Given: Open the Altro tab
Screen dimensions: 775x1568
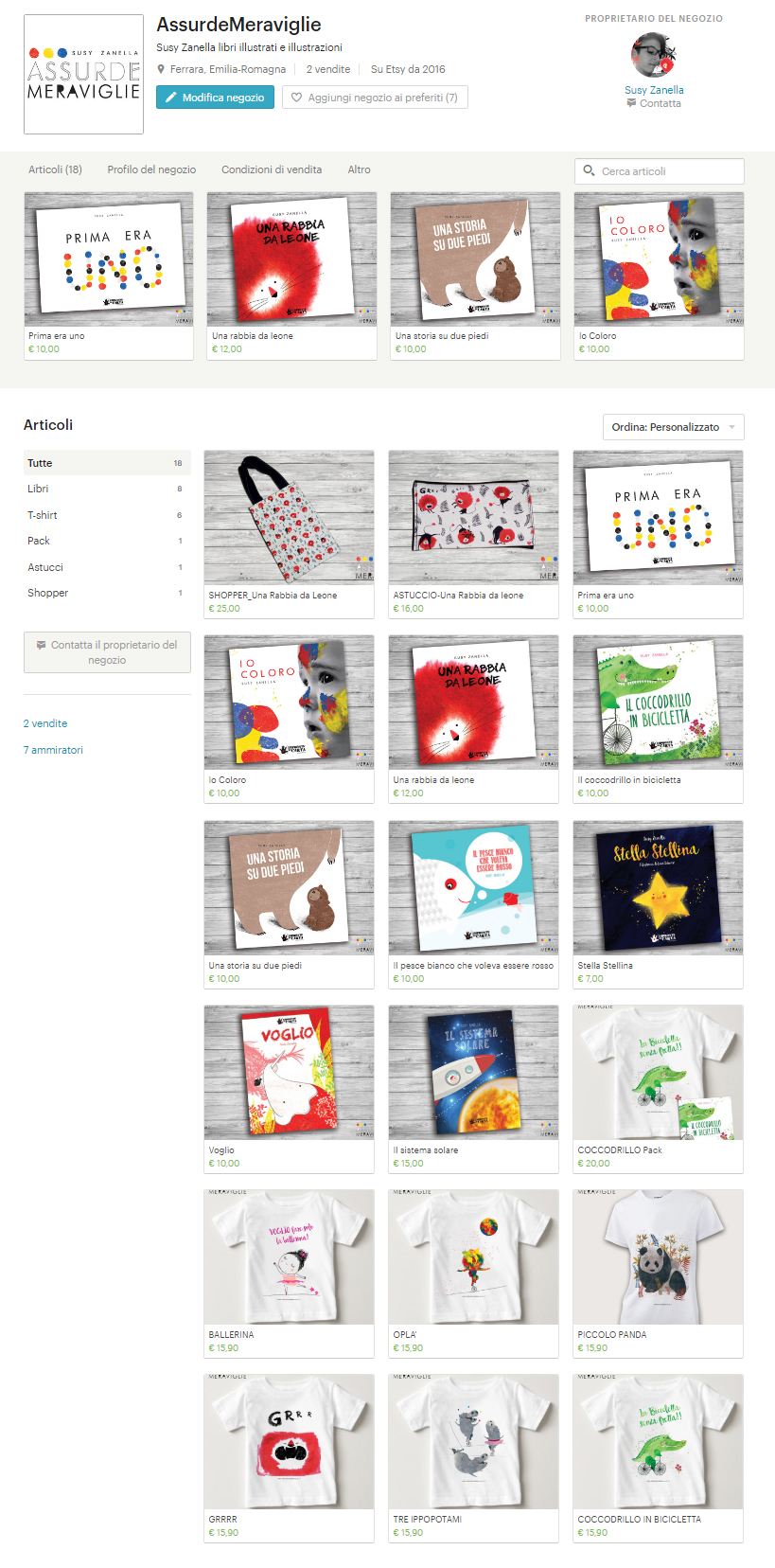Looking at the screenshot, I should (x=359, y=169).
